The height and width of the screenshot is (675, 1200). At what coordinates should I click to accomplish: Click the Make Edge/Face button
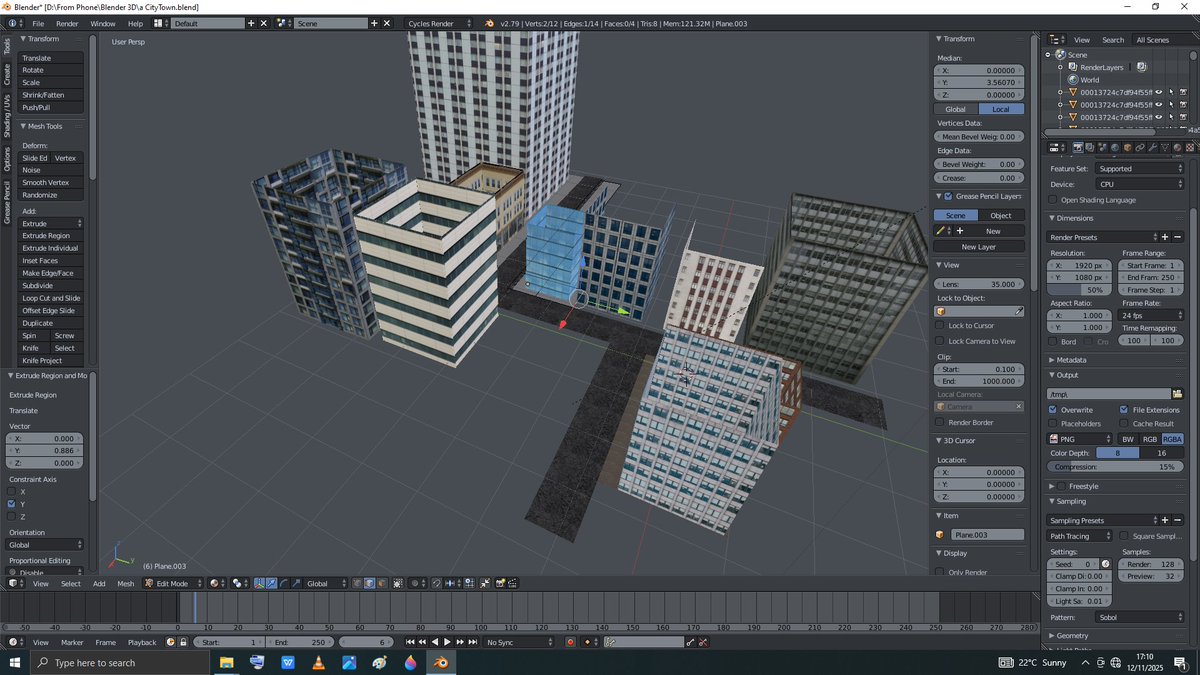(51, 273)
